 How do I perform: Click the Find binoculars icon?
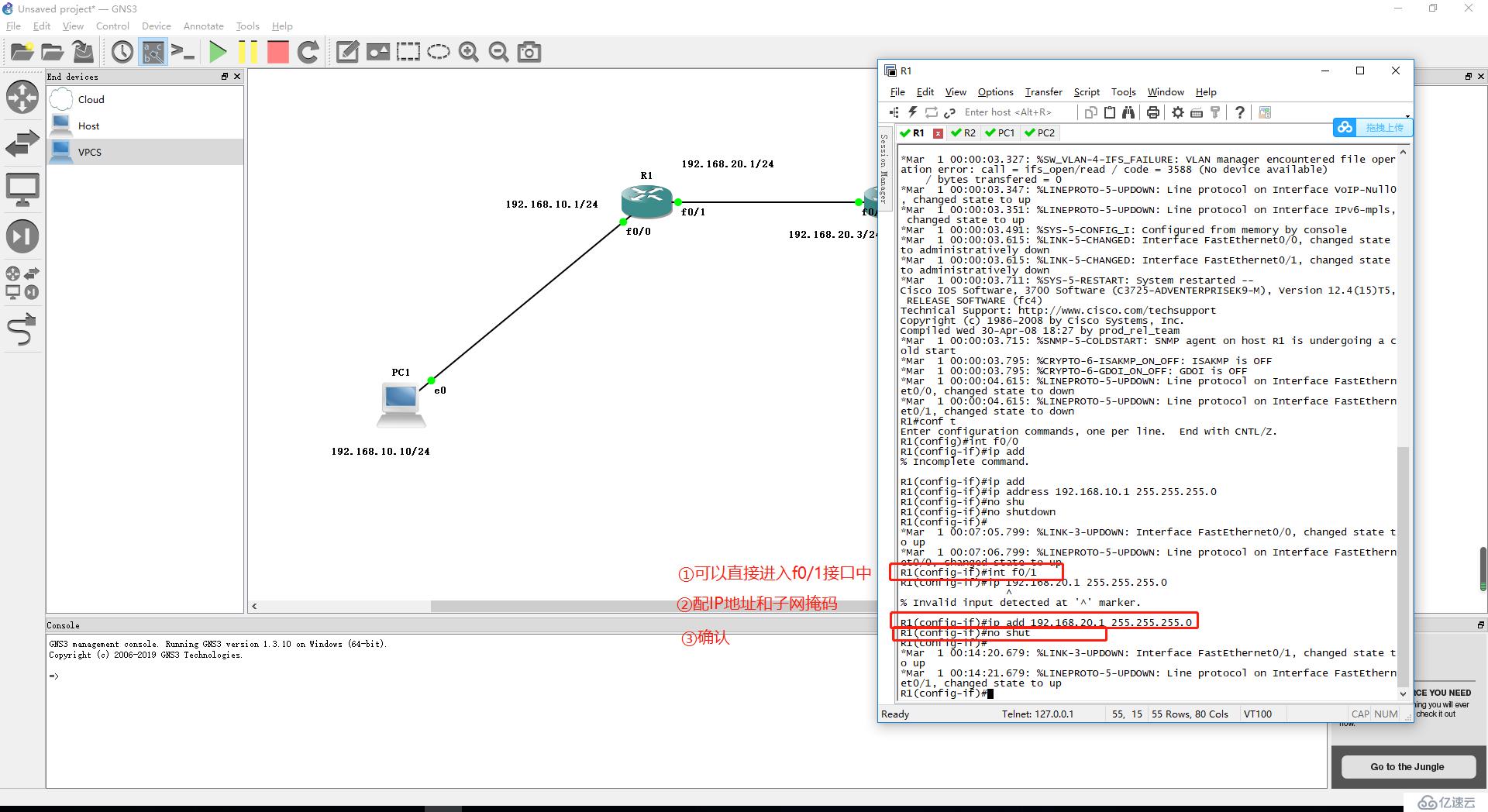point(1128,112)
